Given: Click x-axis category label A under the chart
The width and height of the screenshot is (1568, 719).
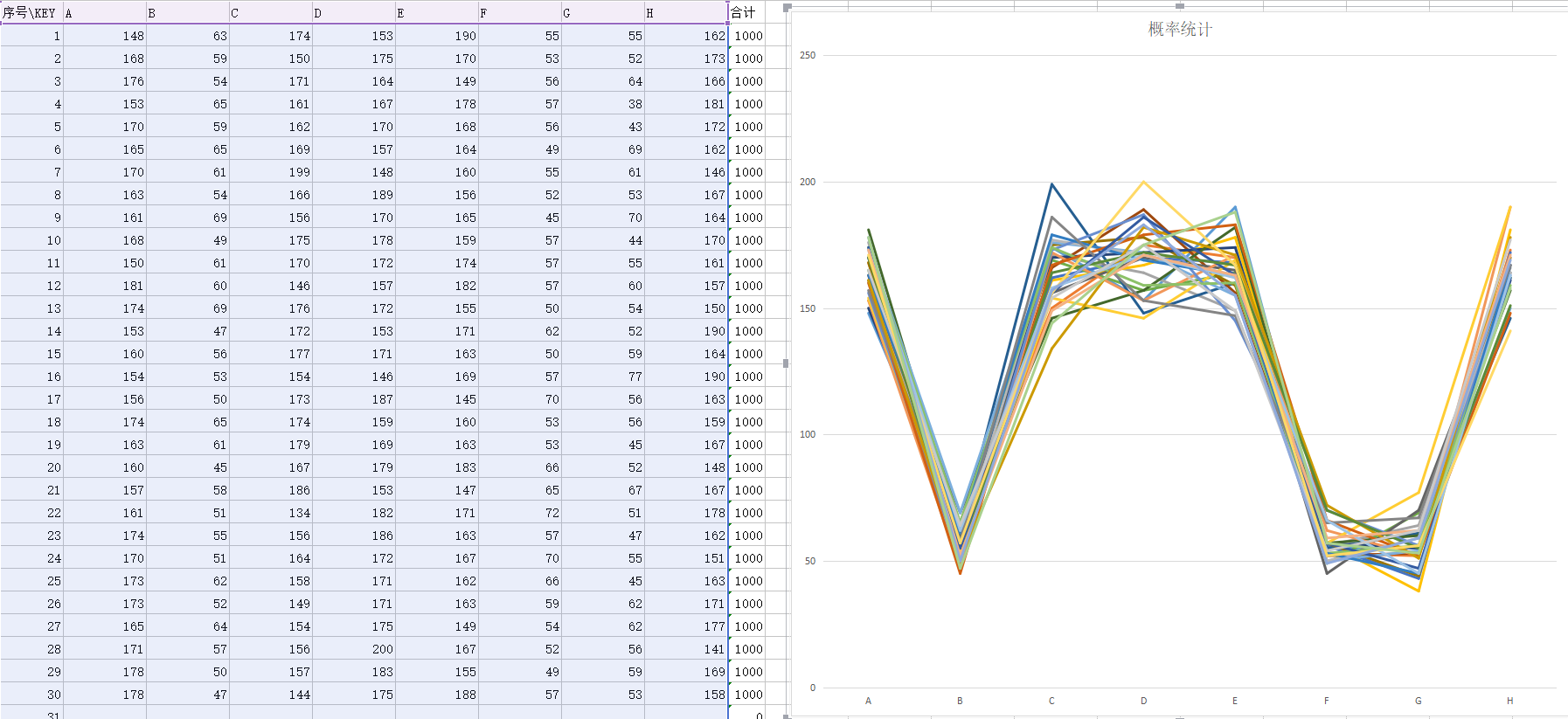Looking at the screenshot, I should click(x=868, y=701).
